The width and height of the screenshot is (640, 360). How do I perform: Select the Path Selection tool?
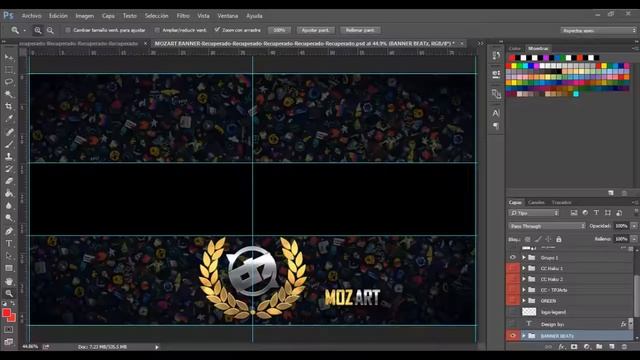9,256
